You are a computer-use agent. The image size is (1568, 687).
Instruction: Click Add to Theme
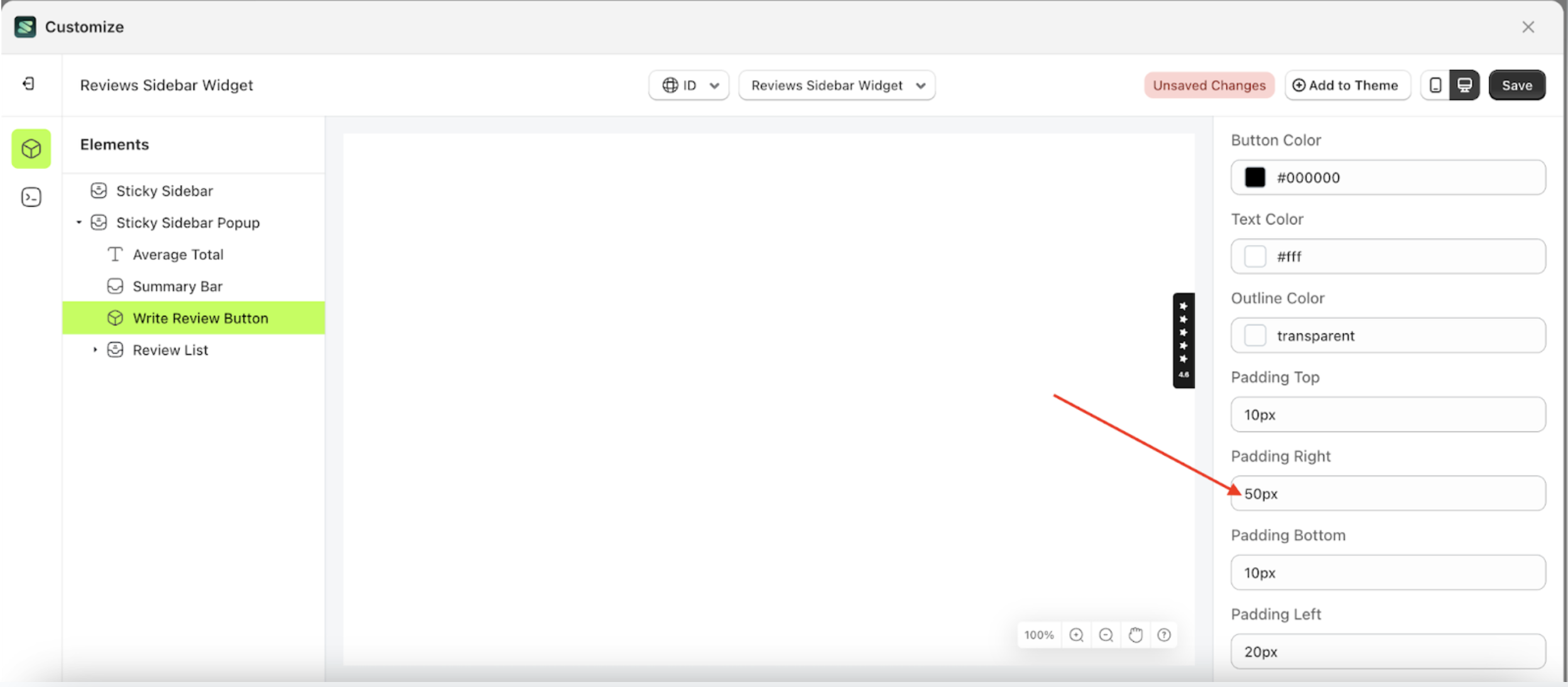1347,85
